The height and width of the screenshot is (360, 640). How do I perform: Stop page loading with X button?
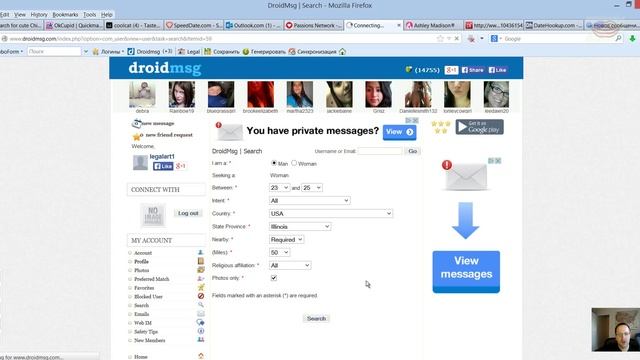pos(457,38)
